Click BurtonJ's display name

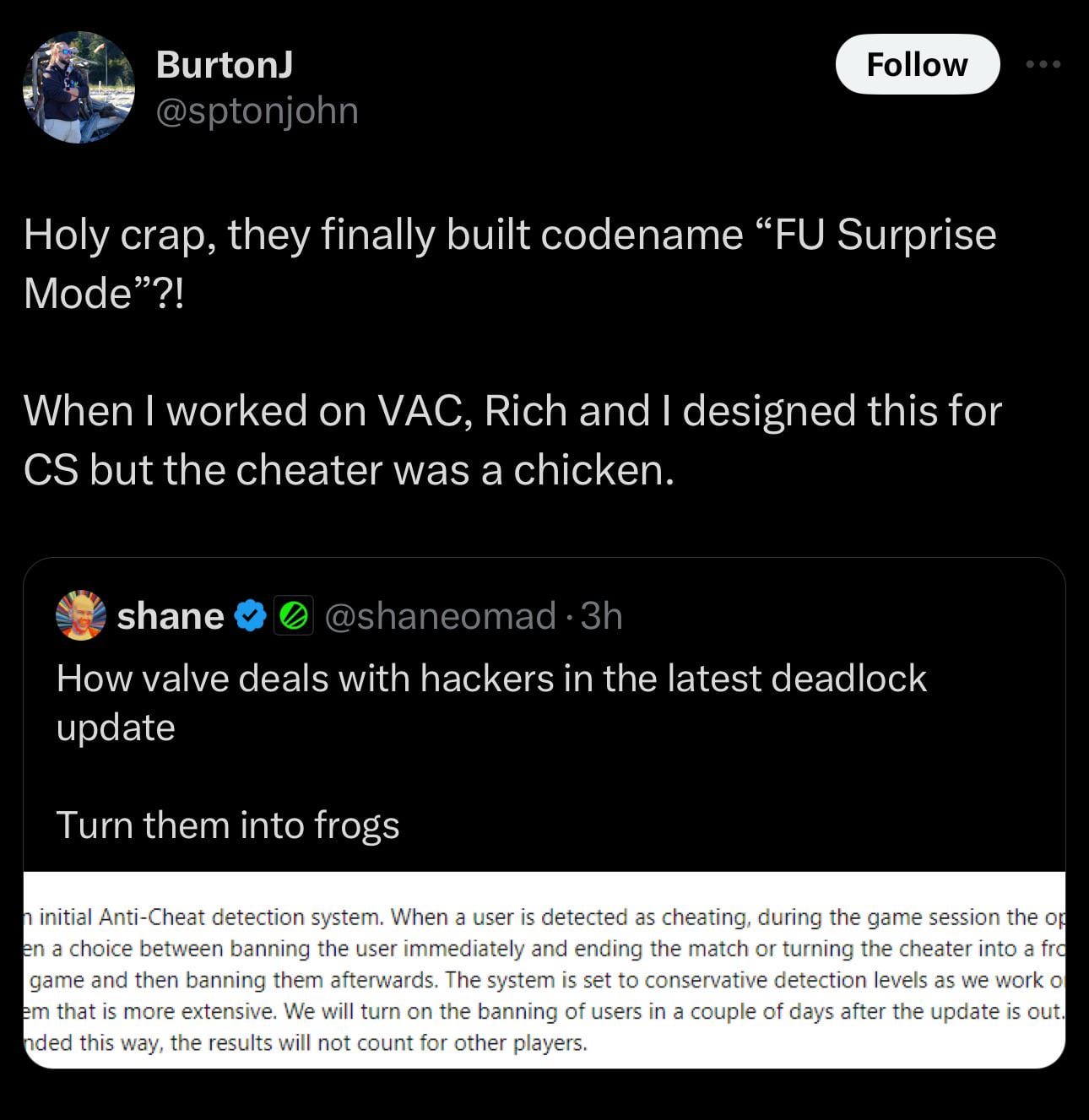223,63
